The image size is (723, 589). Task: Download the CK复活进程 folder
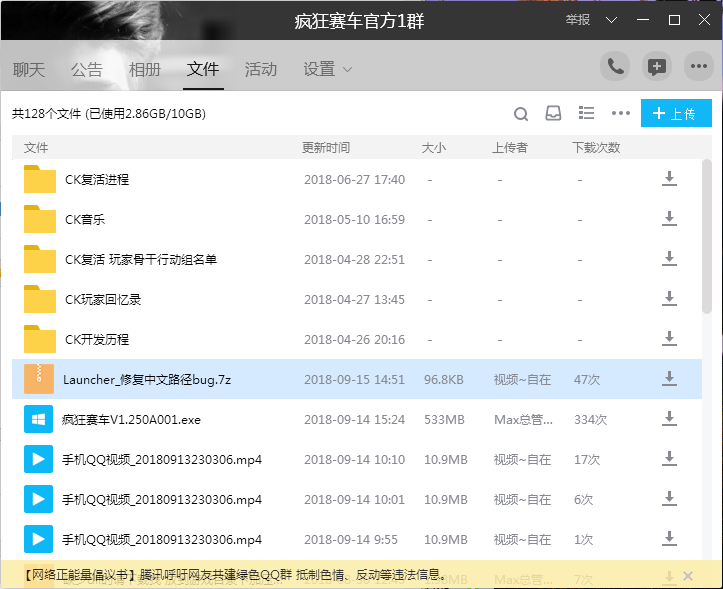tap(669, 179)
